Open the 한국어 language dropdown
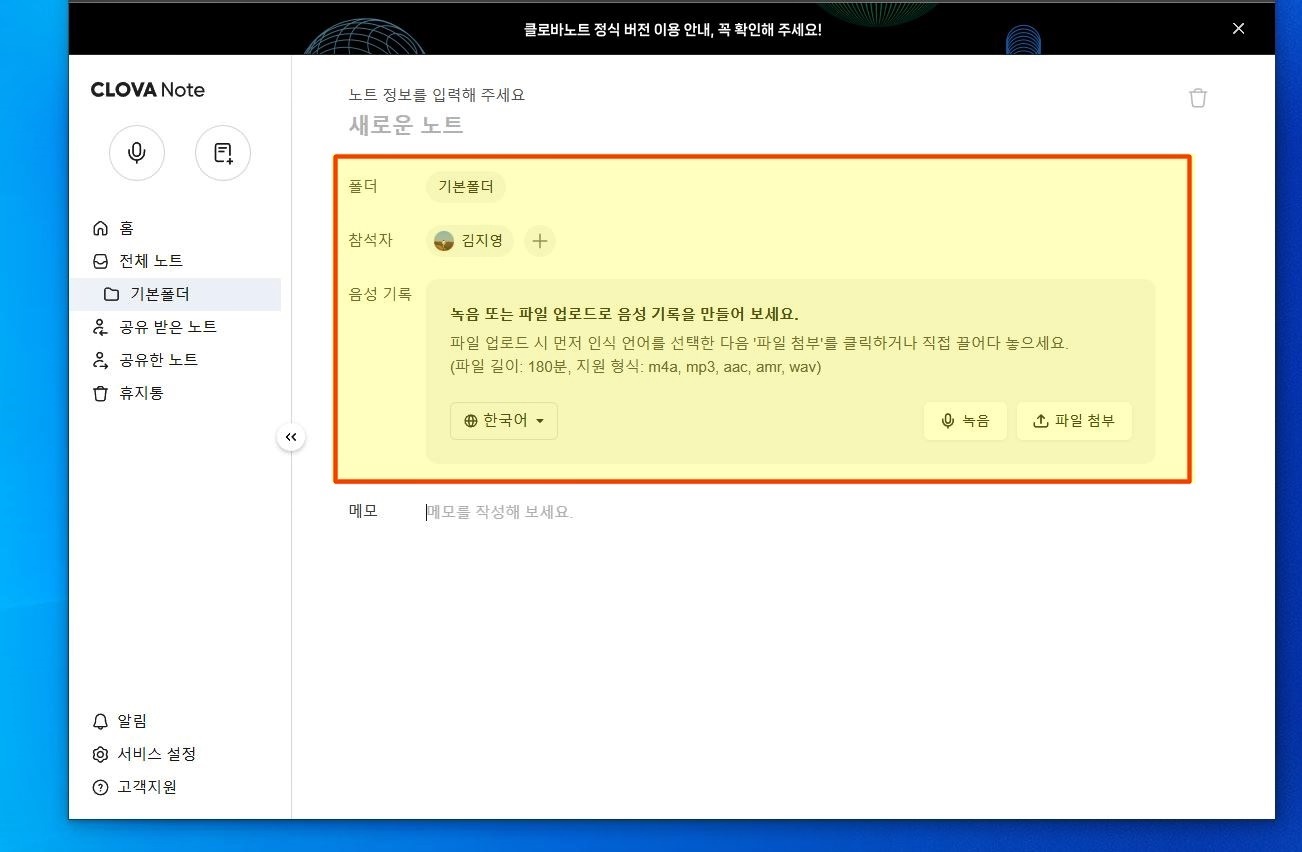The image size is (1302, 852). 504,421
